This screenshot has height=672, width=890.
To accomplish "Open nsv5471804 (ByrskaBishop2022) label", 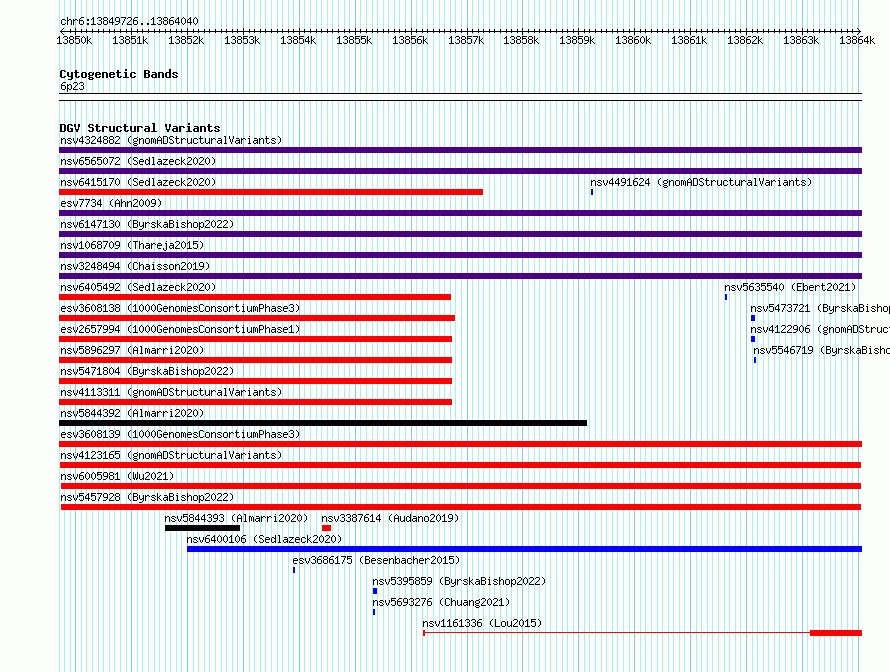I will [147, 371].
